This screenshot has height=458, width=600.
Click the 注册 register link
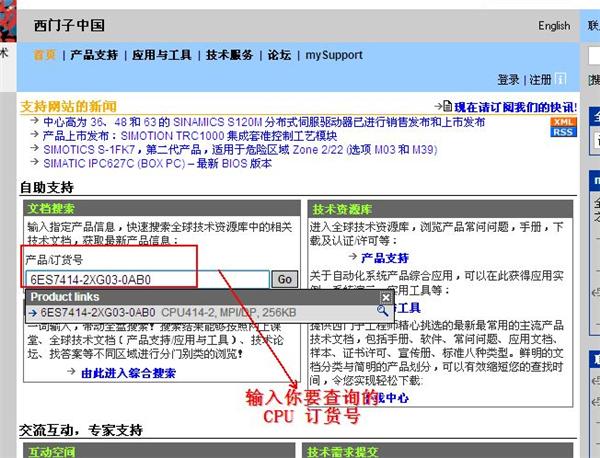click(540, 80)
